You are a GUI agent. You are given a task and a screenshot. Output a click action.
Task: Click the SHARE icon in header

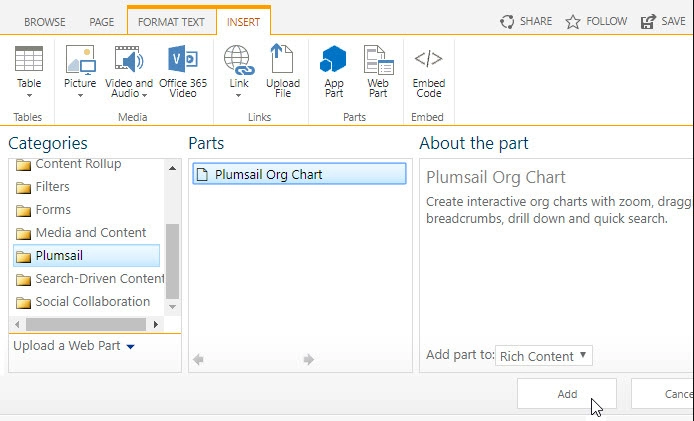(507, 22)
